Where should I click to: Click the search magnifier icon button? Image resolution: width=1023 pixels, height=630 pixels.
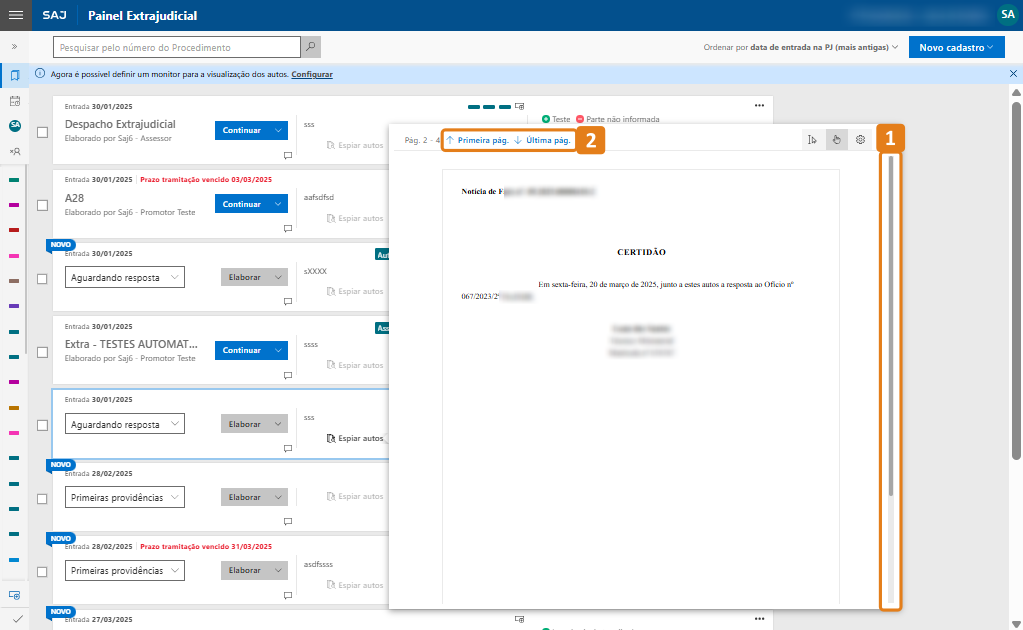pos(312,47)
